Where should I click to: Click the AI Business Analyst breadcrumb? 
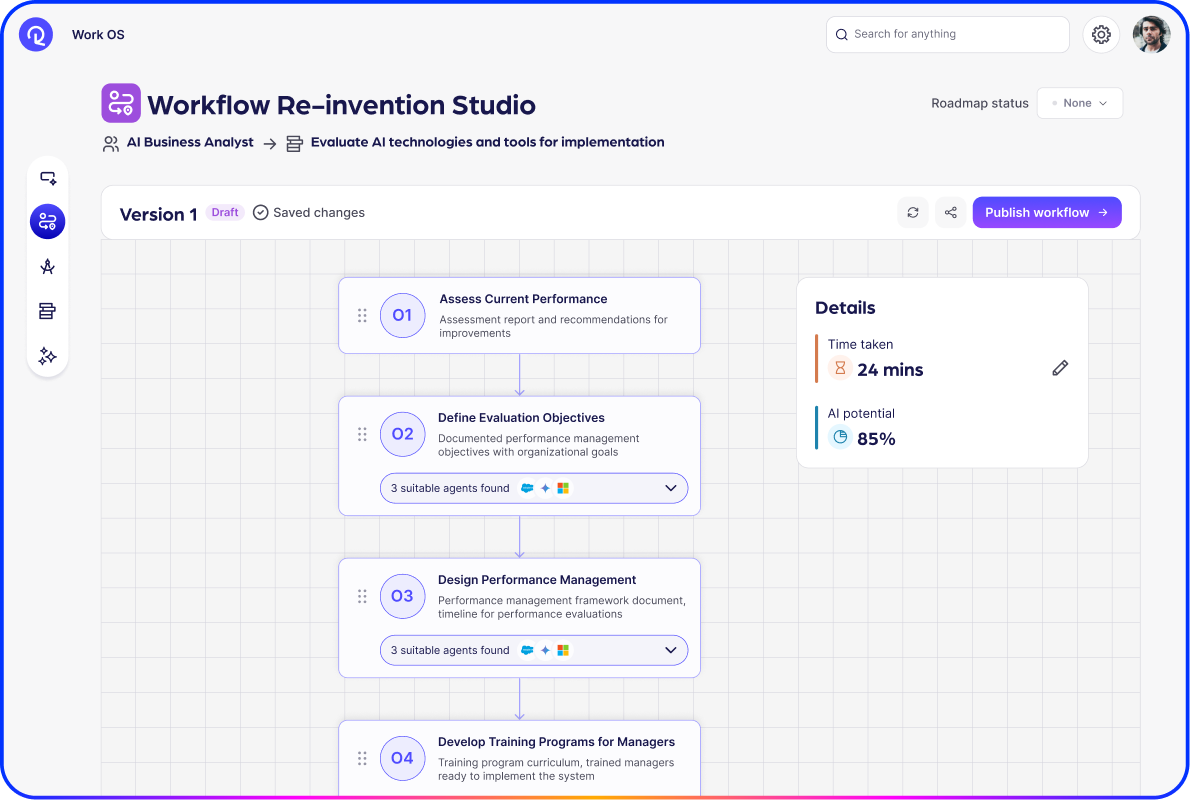pos(189,143)
